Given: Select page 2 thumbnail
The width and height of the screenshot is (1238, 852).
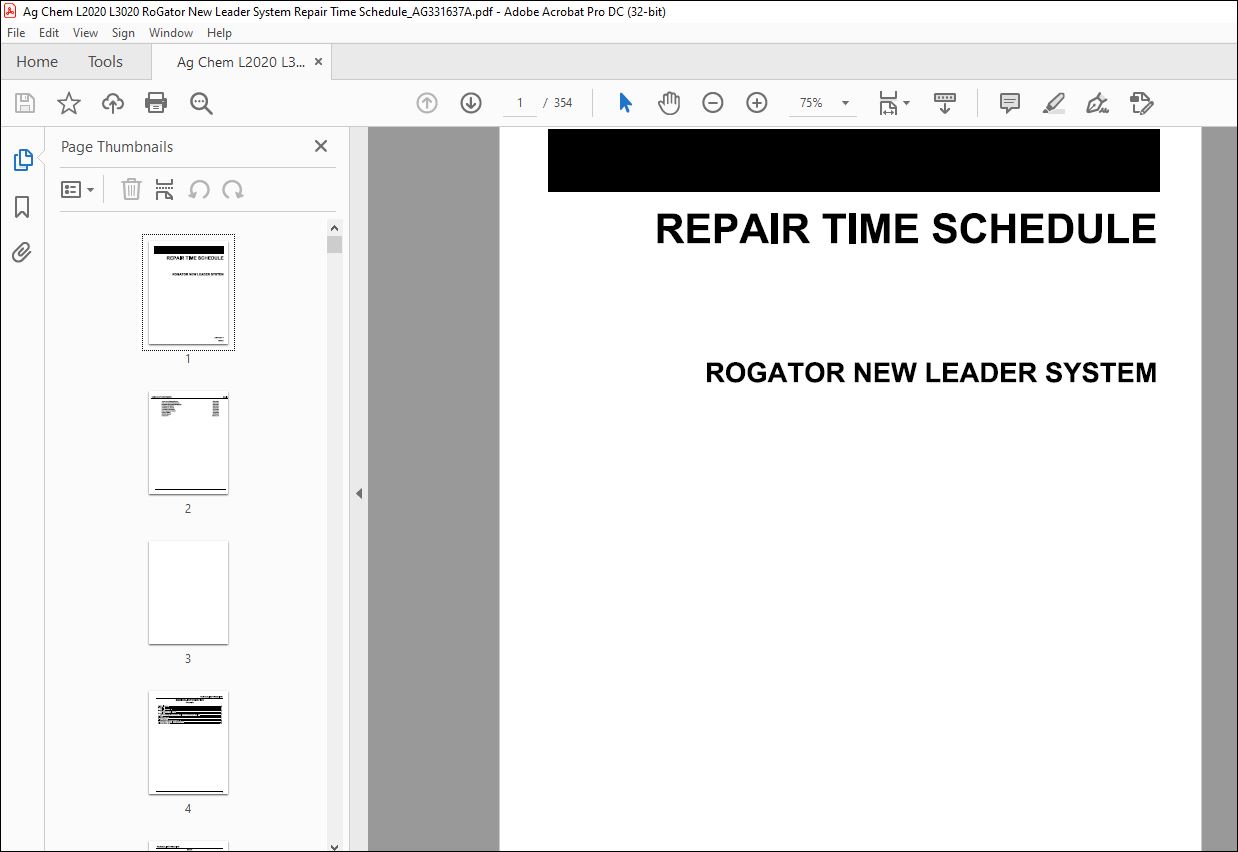Looking at the screenshot, I should point(188,443).
